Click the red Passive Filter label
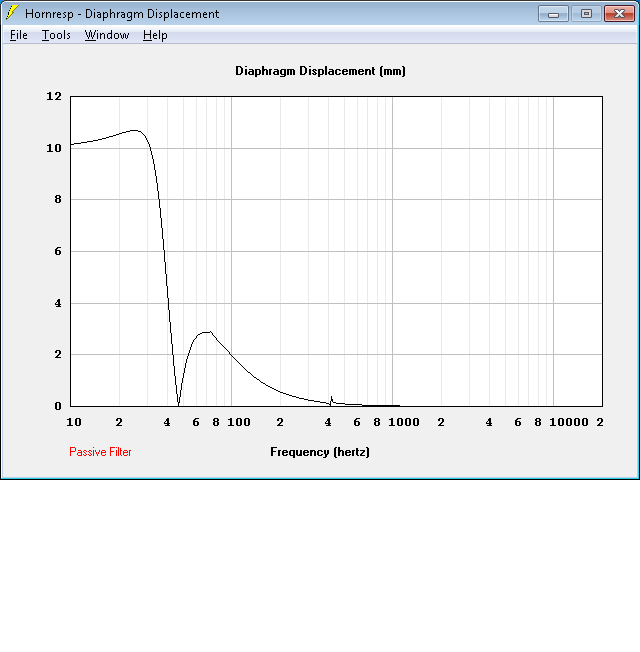Image resolution: width=640 pixels, height=652 pixels. pos(100,452)
